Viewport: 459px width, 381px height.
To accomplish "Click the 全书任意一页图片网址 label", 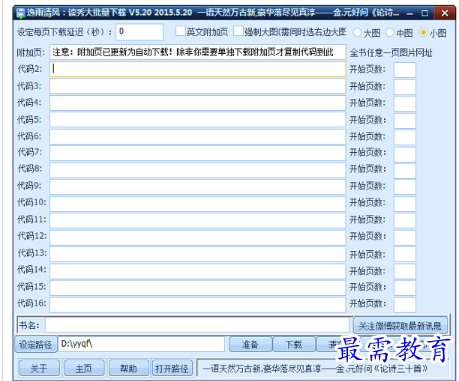I will coord(391,53).
